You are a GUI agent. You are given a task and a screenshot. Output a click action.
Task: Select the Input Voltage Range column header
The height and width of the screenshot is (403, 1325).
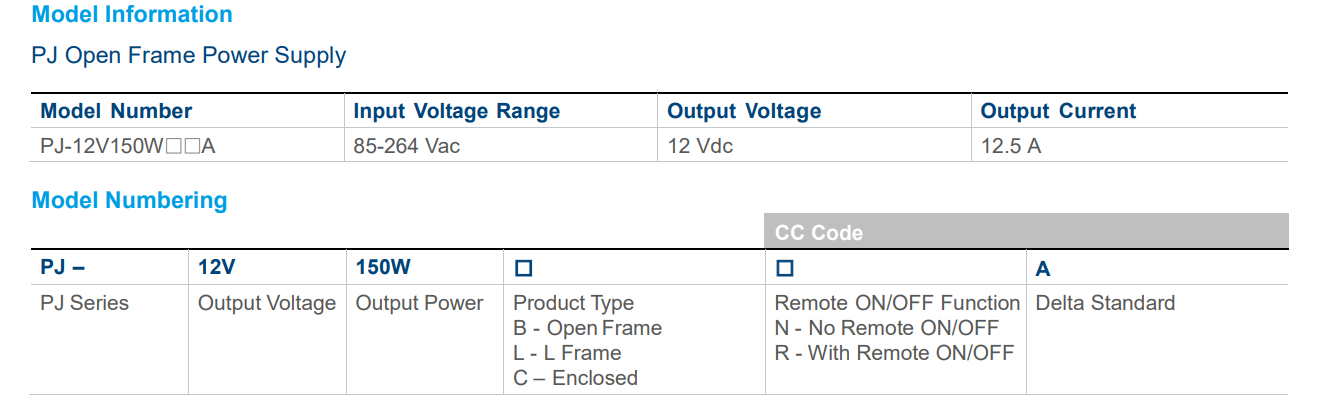pyautogui.click(x=456, y=111)
